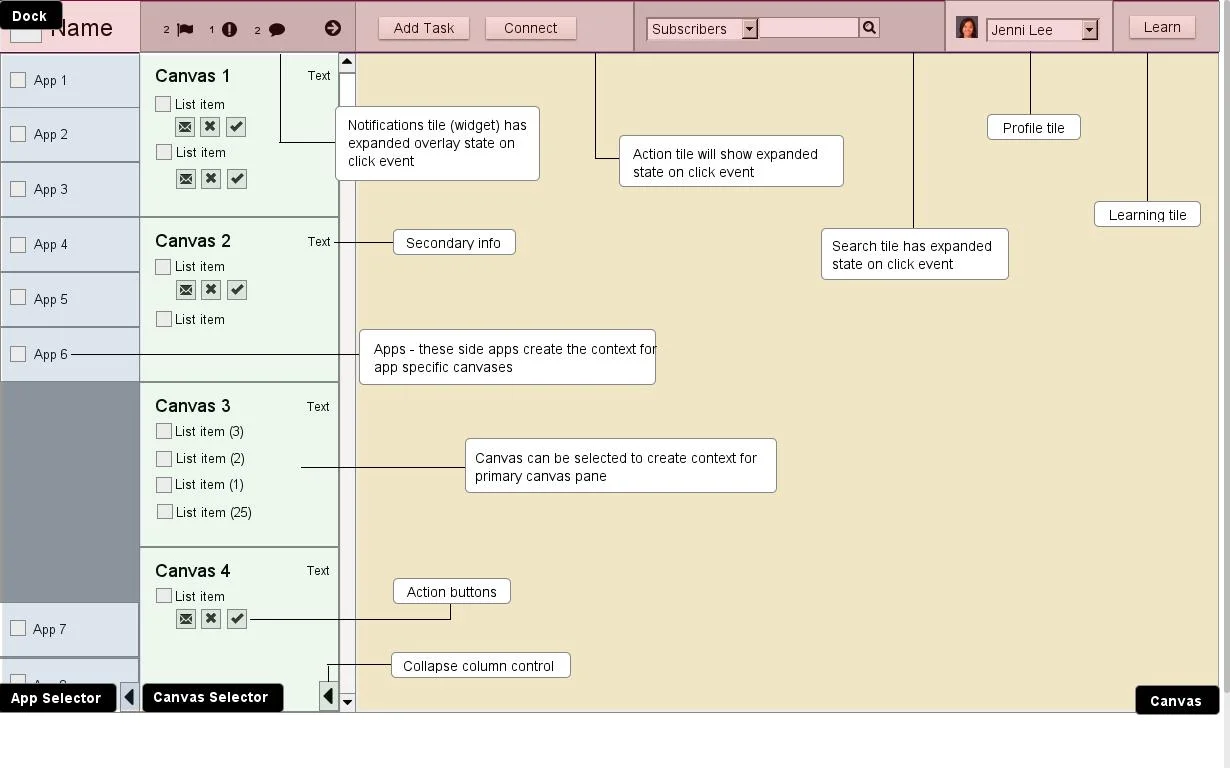Click Jenni Lee's profile avatar

[x=967, y=27]
